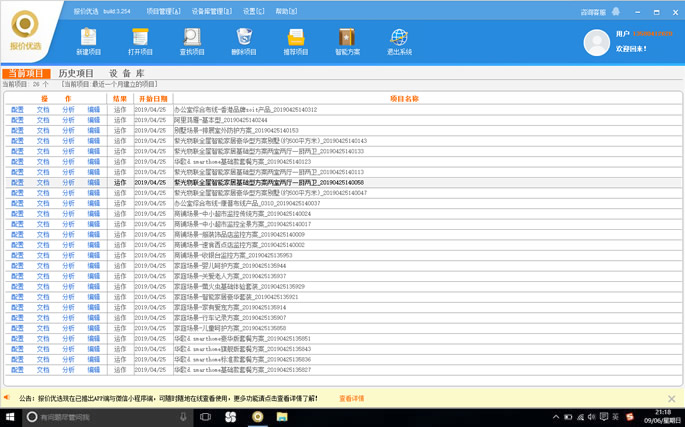Screen dimensions: 685x427
Task: Click the user avatar picture
Action: coord(596,42)
